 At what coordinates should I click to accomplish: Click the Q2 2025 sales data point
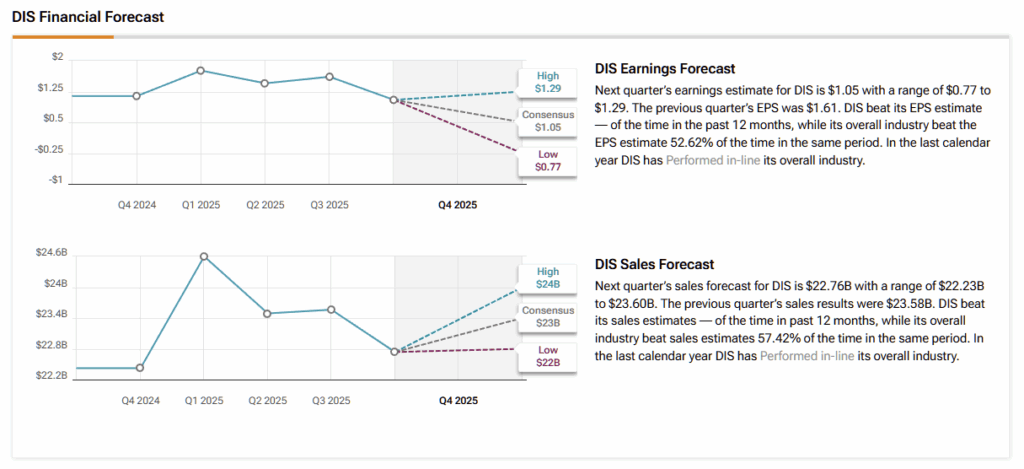pos(267,314)
